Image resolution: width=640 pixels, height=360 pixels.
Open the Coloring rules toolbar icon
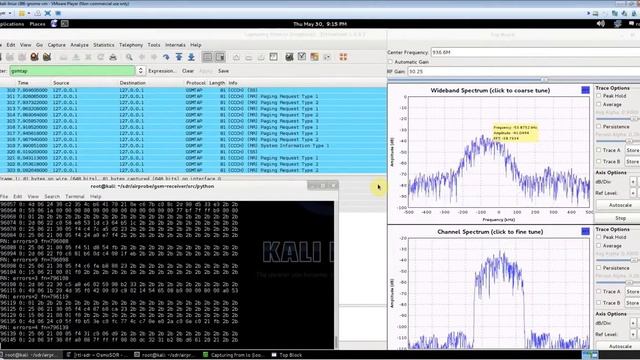[314, 57]
